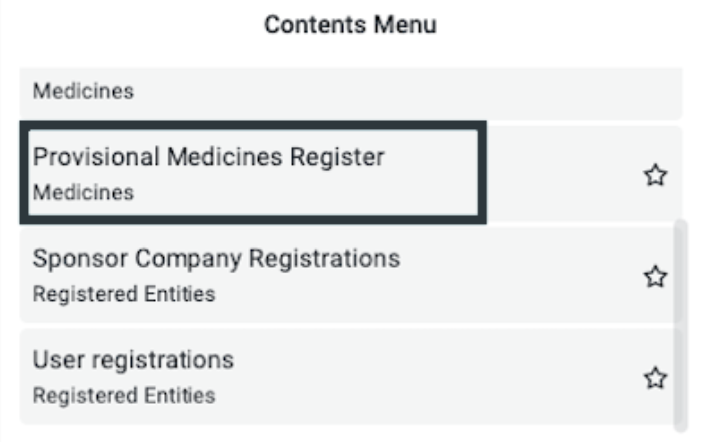The height and width of the screenshot is (442, 702).
Task: Click the word Register in the selected entry
Action: tap(337, 157)
